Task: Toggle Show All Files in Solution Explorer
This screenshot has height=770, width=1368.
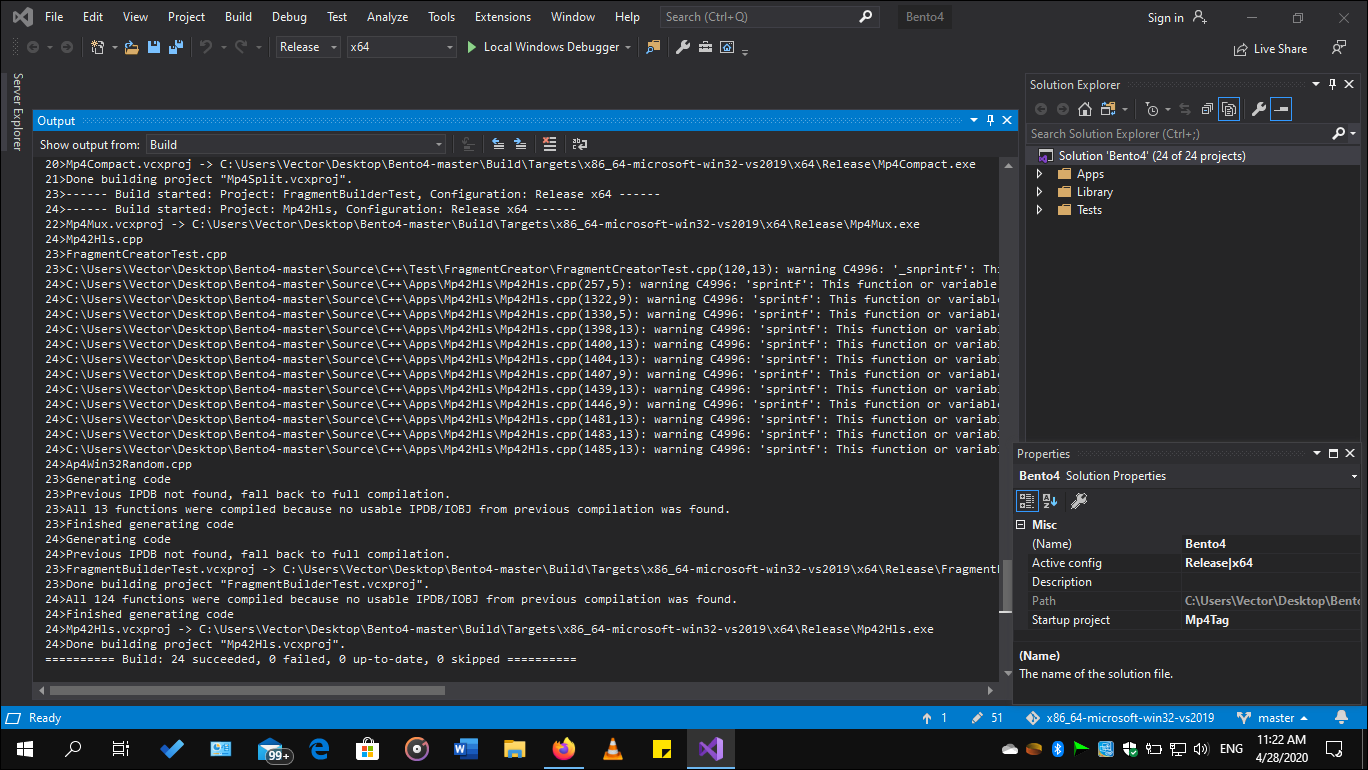Action: (1230, 109)
